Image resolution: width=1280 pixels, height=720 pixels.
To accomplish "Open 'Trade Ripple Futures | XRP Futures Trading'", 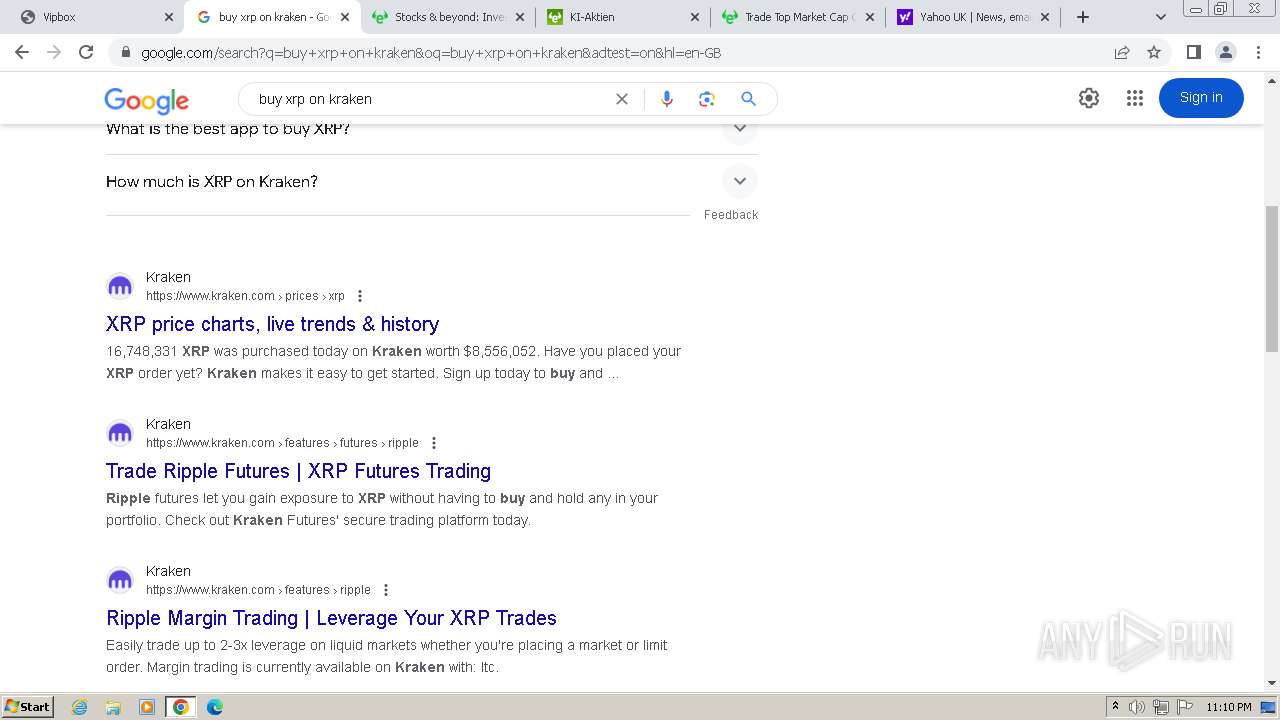I will (298, 471).
